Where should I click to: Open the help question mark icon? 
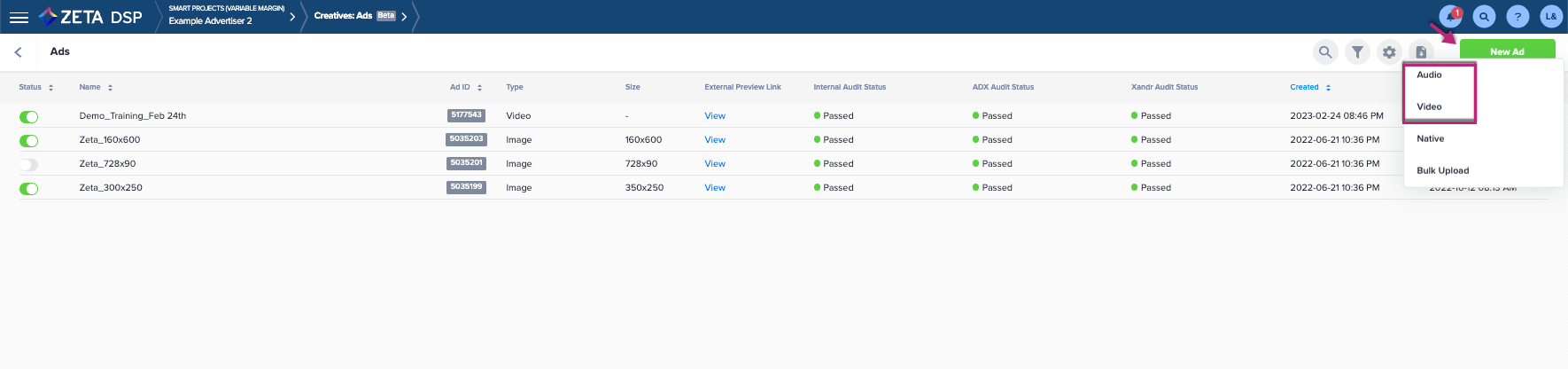[x=1518, y=17]
